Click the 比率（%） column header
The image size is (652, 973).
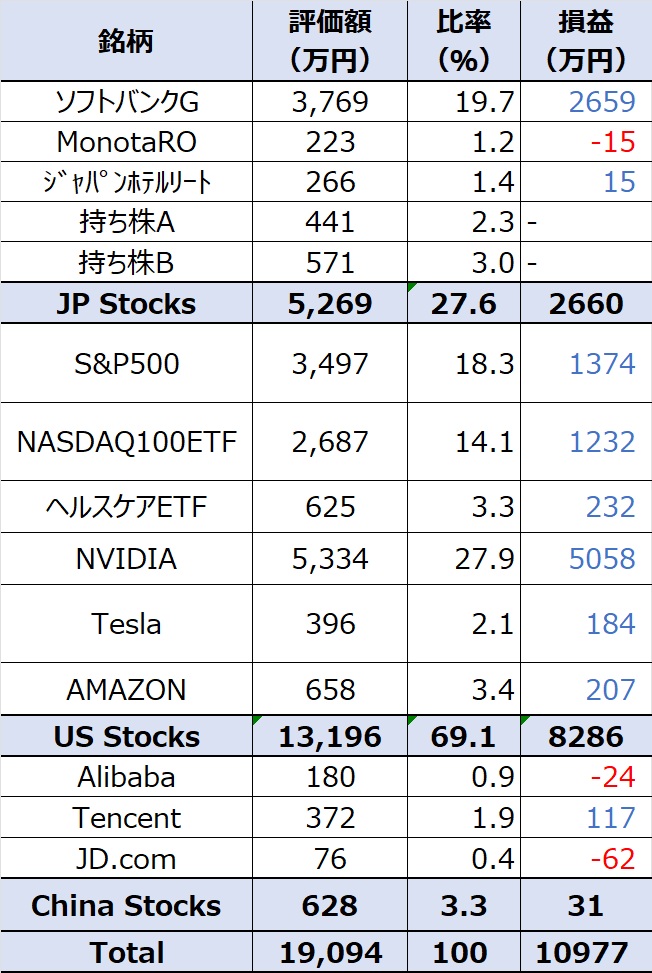[464, 42]
